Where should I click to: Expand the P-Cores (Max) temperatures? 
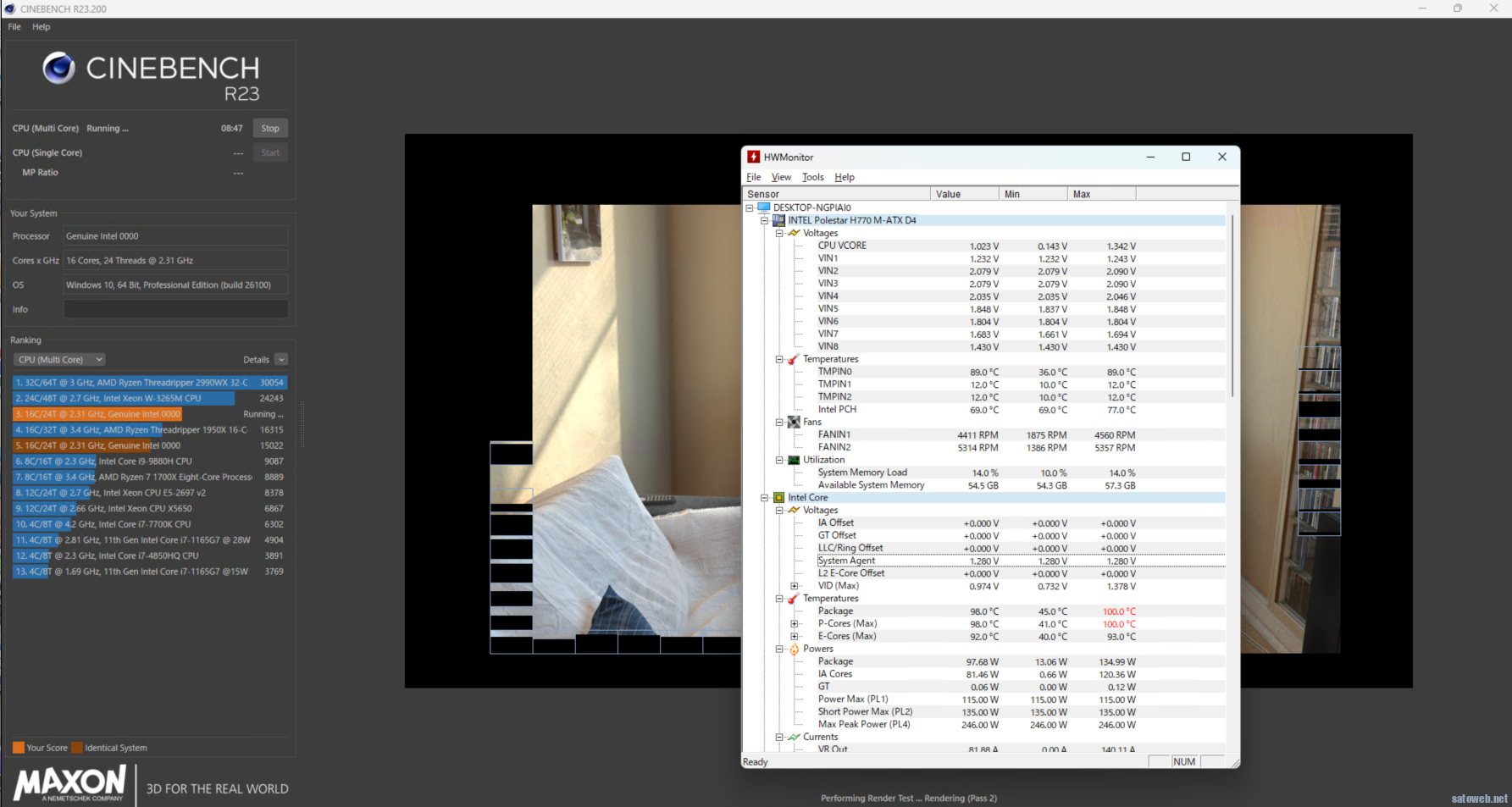[795, 624]
